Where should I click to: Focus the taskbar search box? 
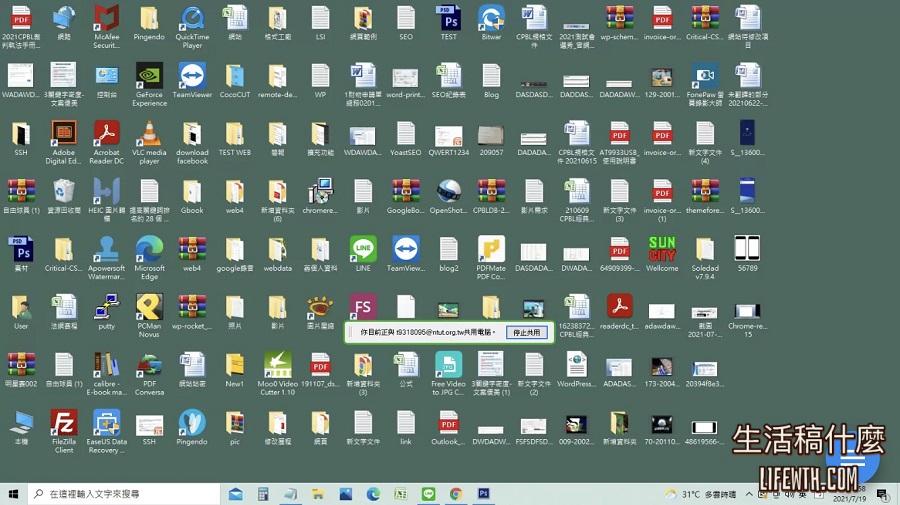(124, 494)
